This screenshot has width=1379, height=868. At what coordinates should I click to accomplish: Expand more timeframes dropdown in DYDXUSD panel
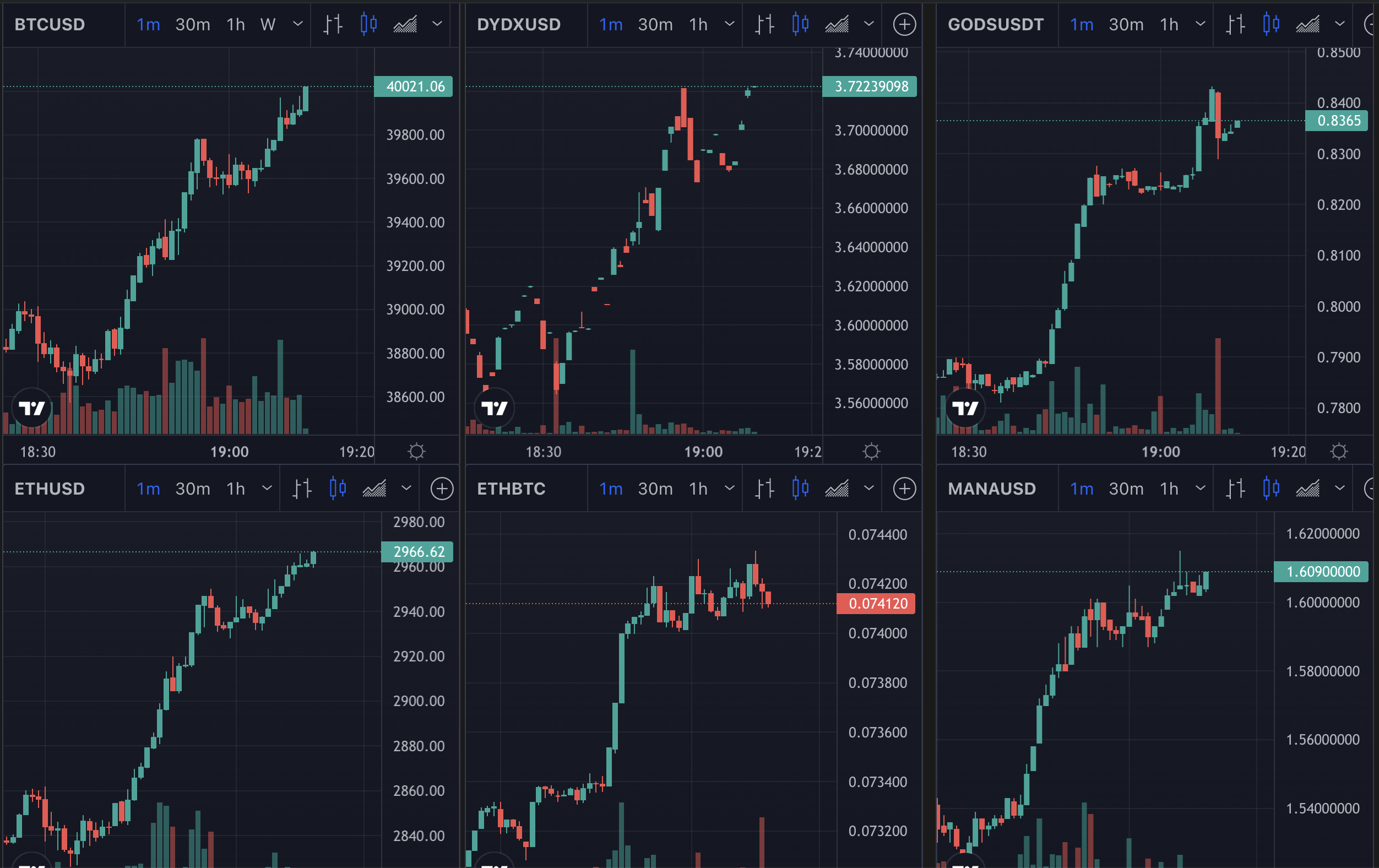729,24
